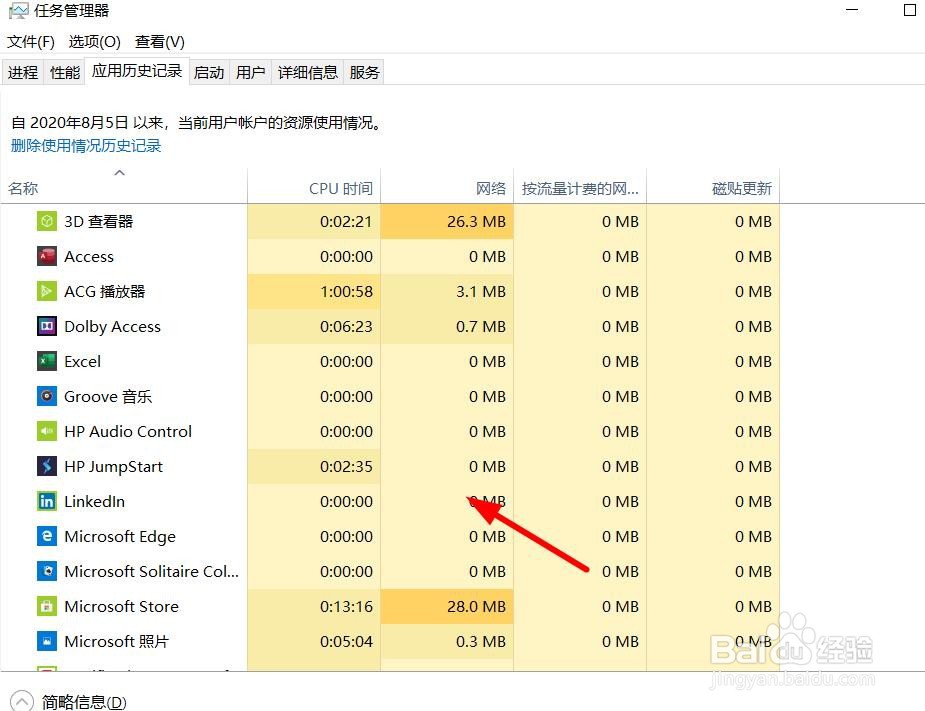Click the 删除使用情况历史记录 link
Image resolution: width=925 pixels, height=711 pixels.
point(86,146)
